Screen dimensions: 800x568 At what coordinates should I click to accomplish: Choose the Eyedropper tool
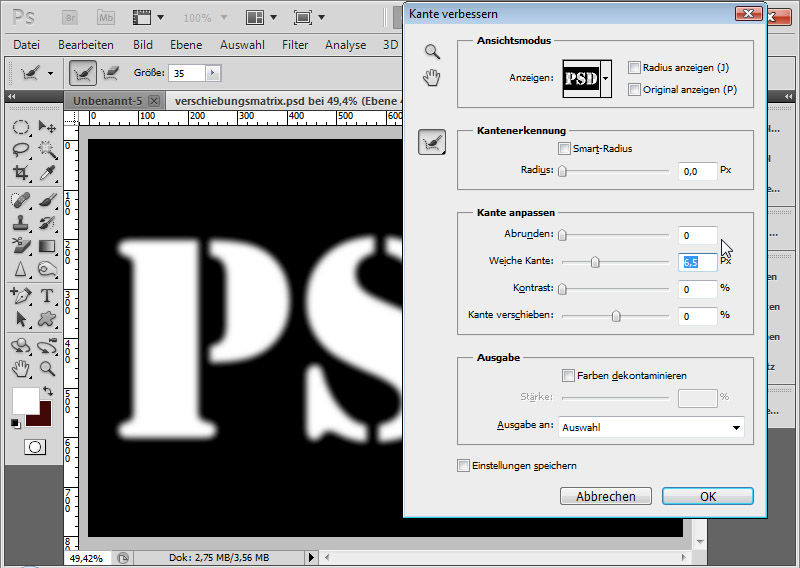[x=46, y=172]
